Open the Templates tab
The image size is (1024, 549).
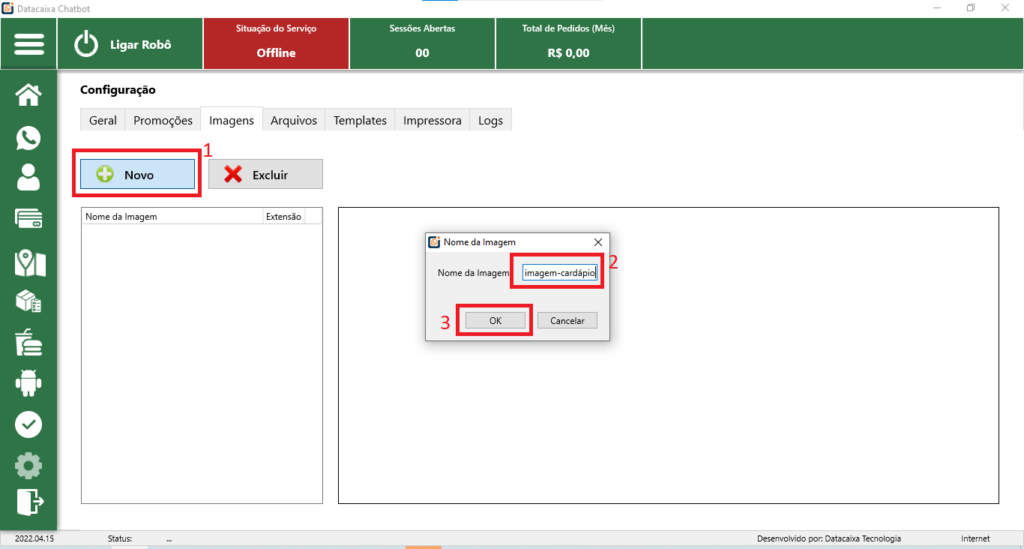coord(360,120)
